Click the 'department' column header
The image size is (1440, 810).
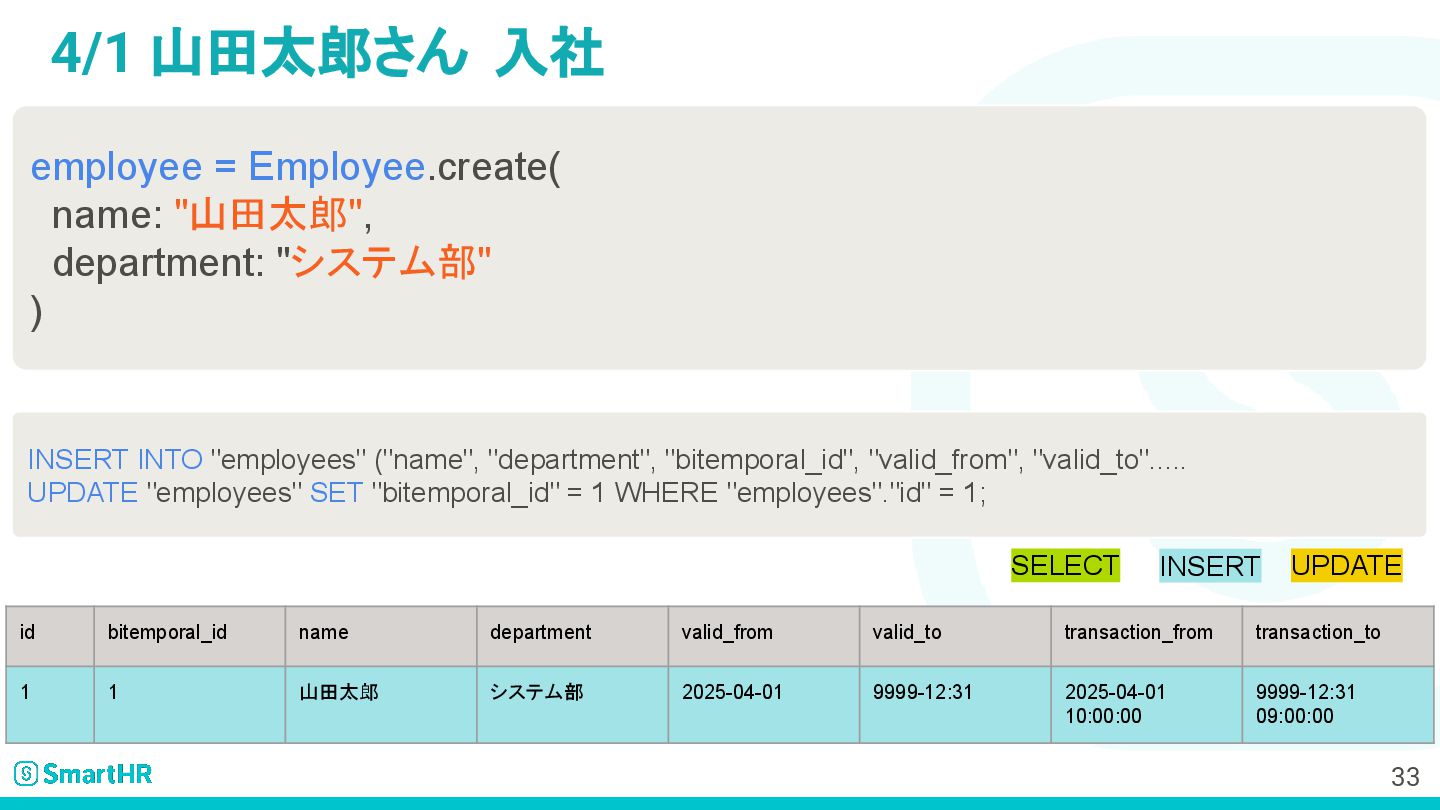(x=572, y=636)
